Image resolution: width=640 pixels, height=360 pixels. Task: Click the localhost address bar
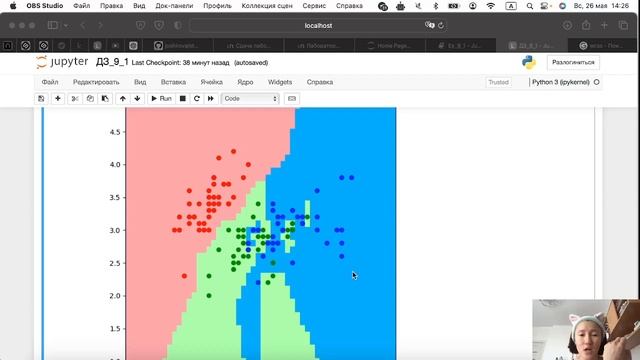(318, 25)
